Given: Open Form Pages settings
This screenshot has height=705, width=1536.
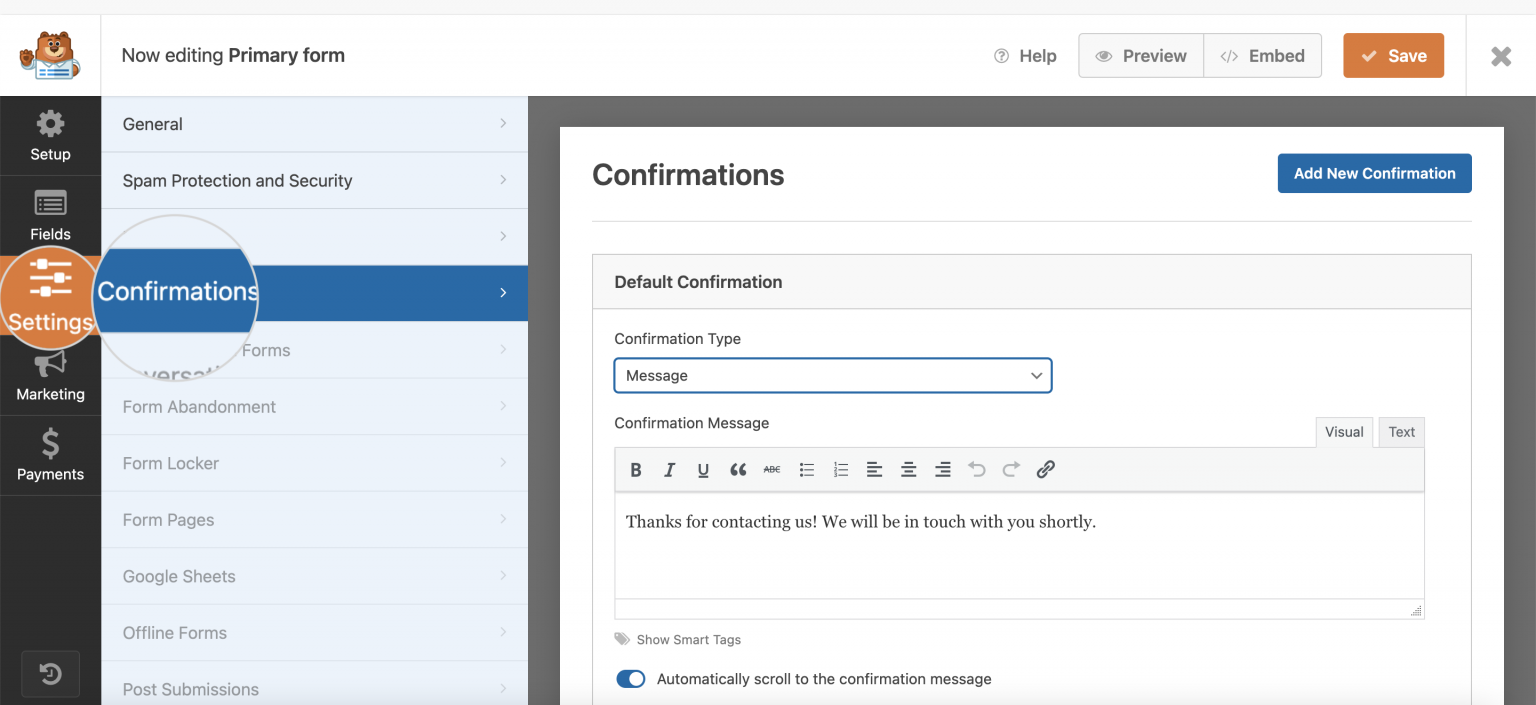Looking at the screenshot, I should tap(315, 520).
